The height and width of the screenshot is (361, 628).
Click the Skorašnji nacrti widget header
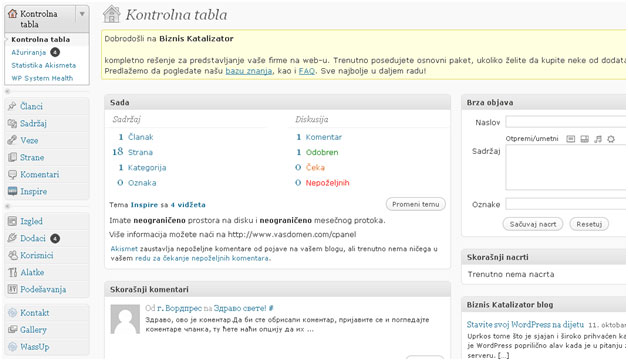[544, 257]
